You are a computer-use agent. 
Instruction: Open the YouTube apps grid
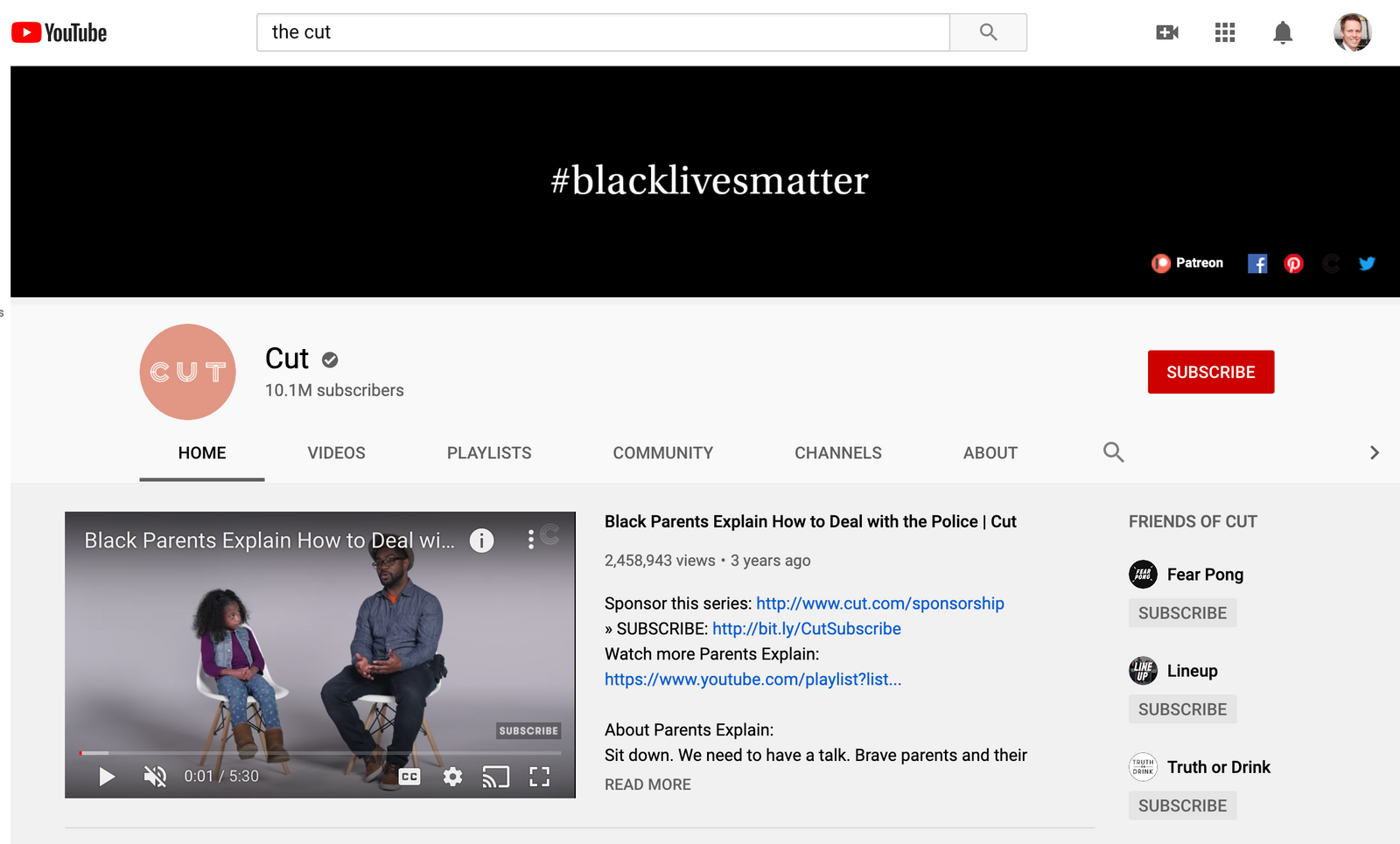(x=1225, y=32)
